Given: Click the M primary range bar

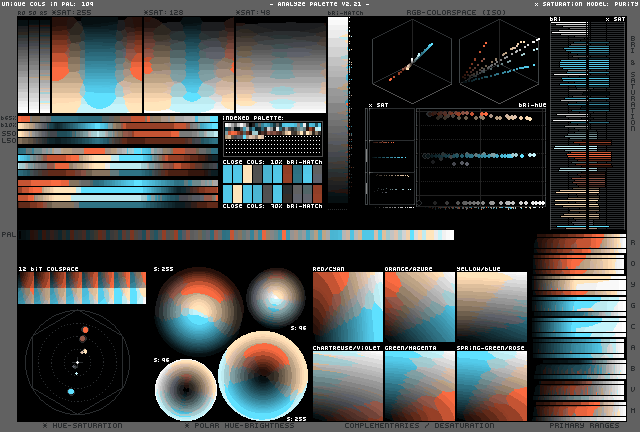Looking at the screenshot, I should [x=580, y=410].
